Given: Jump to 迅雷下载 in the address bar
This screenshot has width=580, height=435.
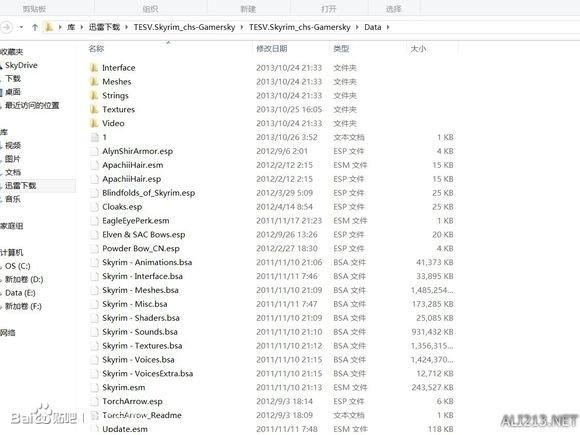Looking at the screenshot, I should coord(104,27).
